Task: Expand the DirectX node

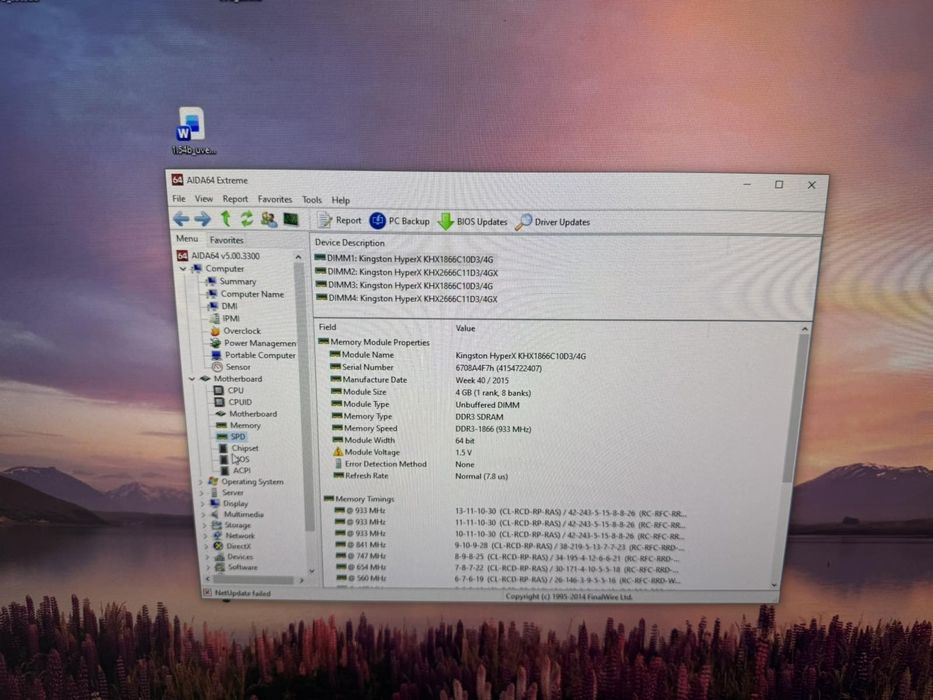Action: (206, 546)
